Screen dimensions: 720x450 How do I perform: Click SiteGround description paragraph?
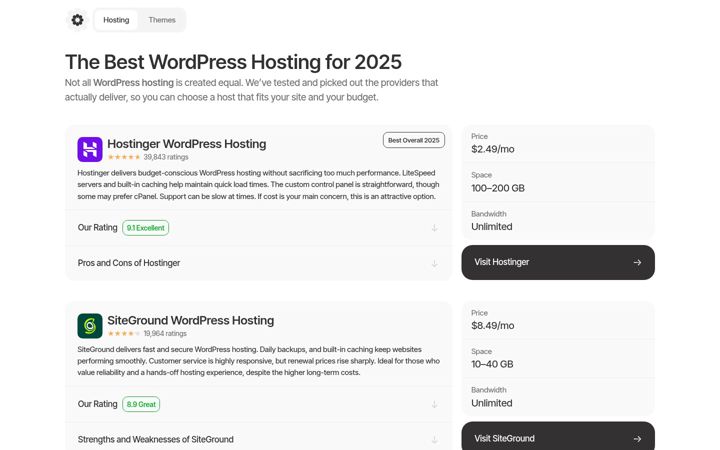point(258,361)
